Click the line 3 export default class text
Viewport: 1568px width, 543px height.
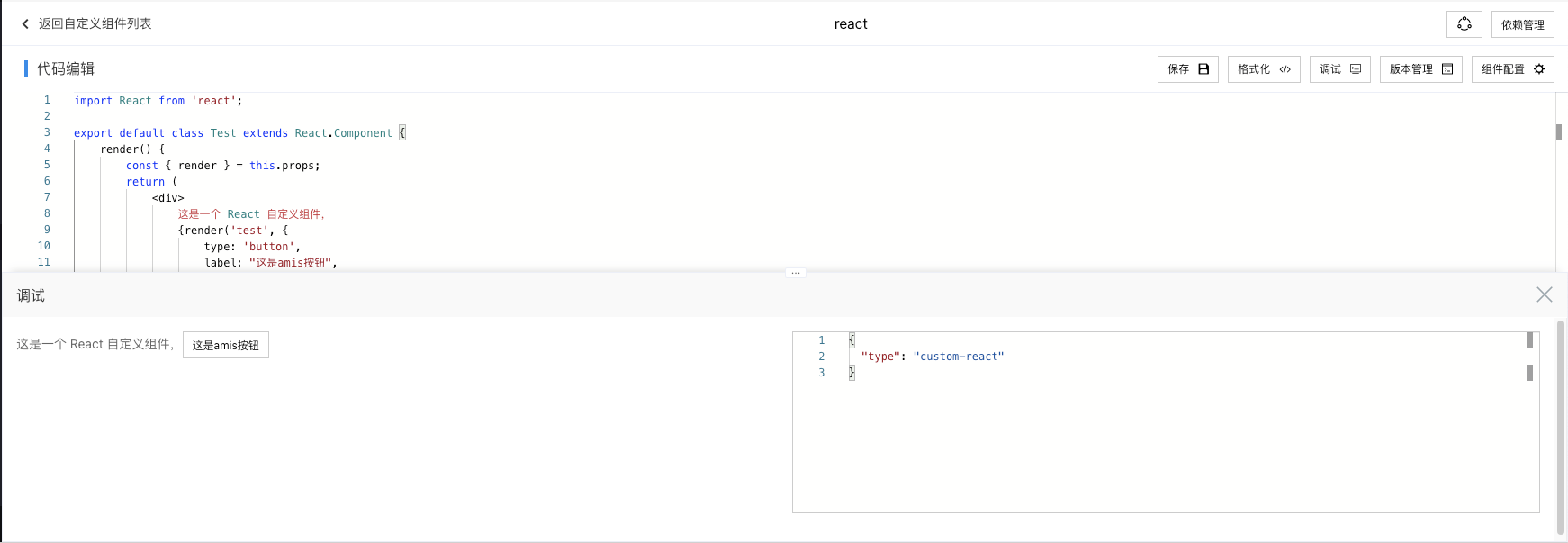239,133
